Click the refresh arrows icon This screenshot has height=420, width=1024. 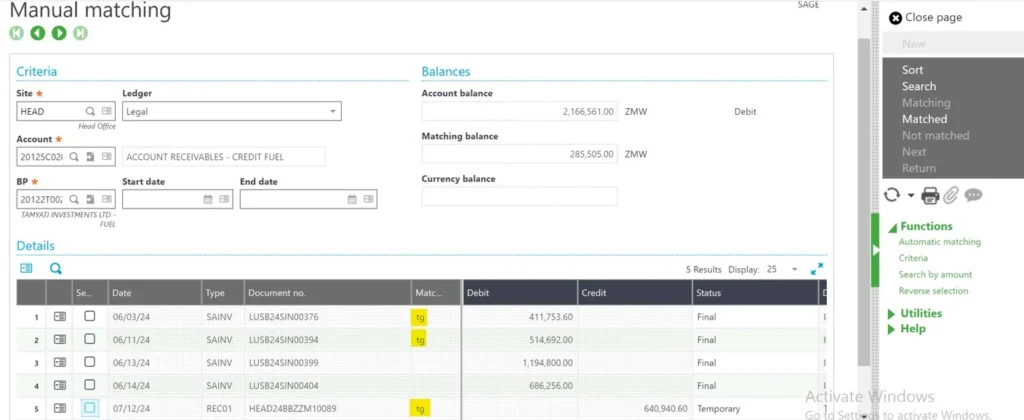pos(892,195)
